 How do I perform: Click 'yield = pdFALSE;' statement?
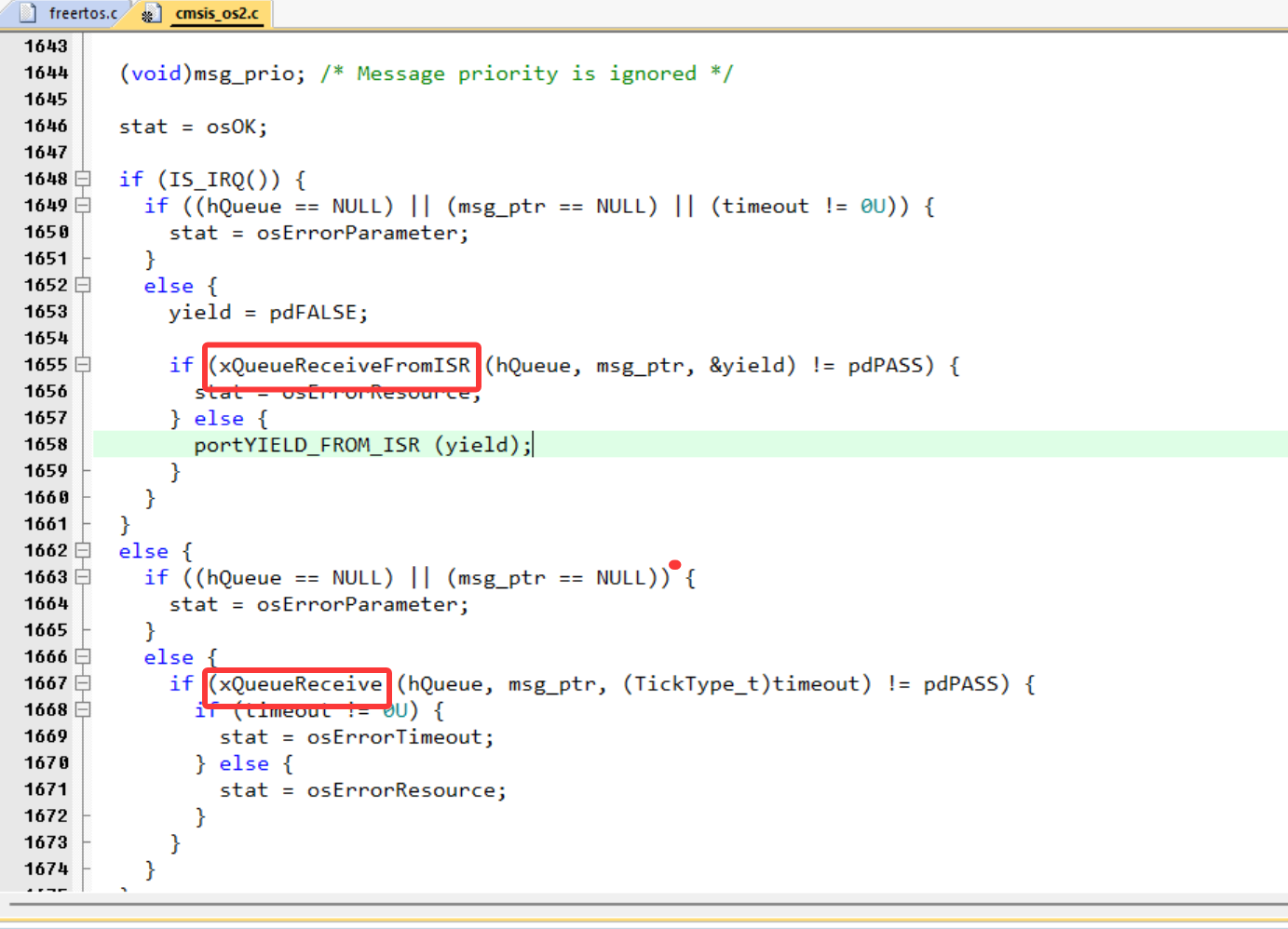269,313
